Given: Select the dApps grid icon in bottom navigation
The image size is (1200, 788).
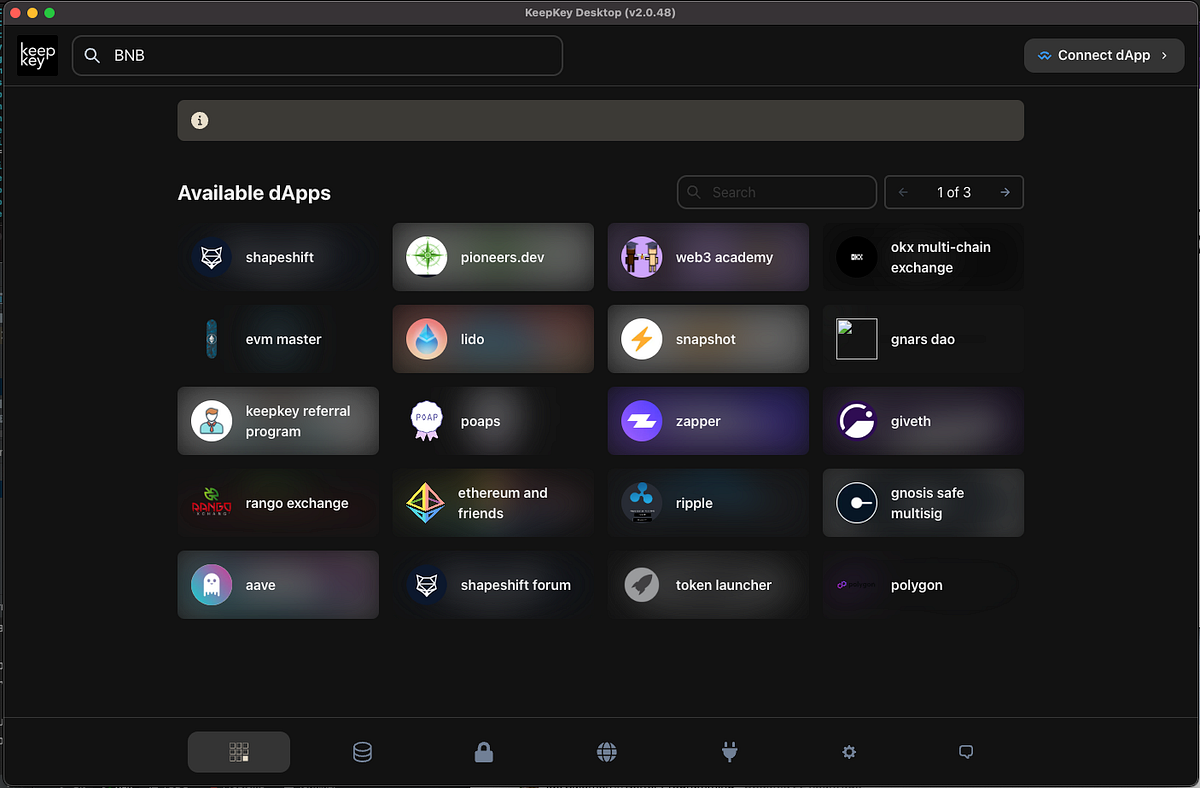Looking at the screenshot, I should [238, 752].
